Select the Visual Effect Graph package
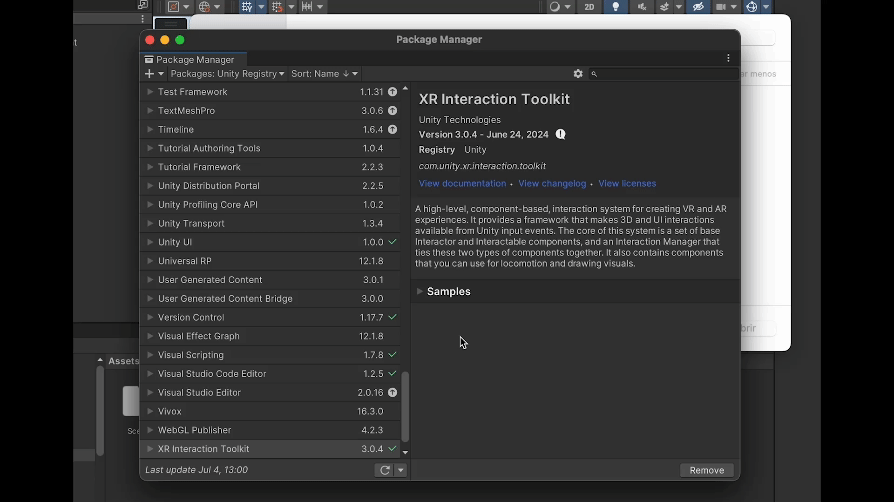Screen dimensions: 894x502 (x=270, y=336)
